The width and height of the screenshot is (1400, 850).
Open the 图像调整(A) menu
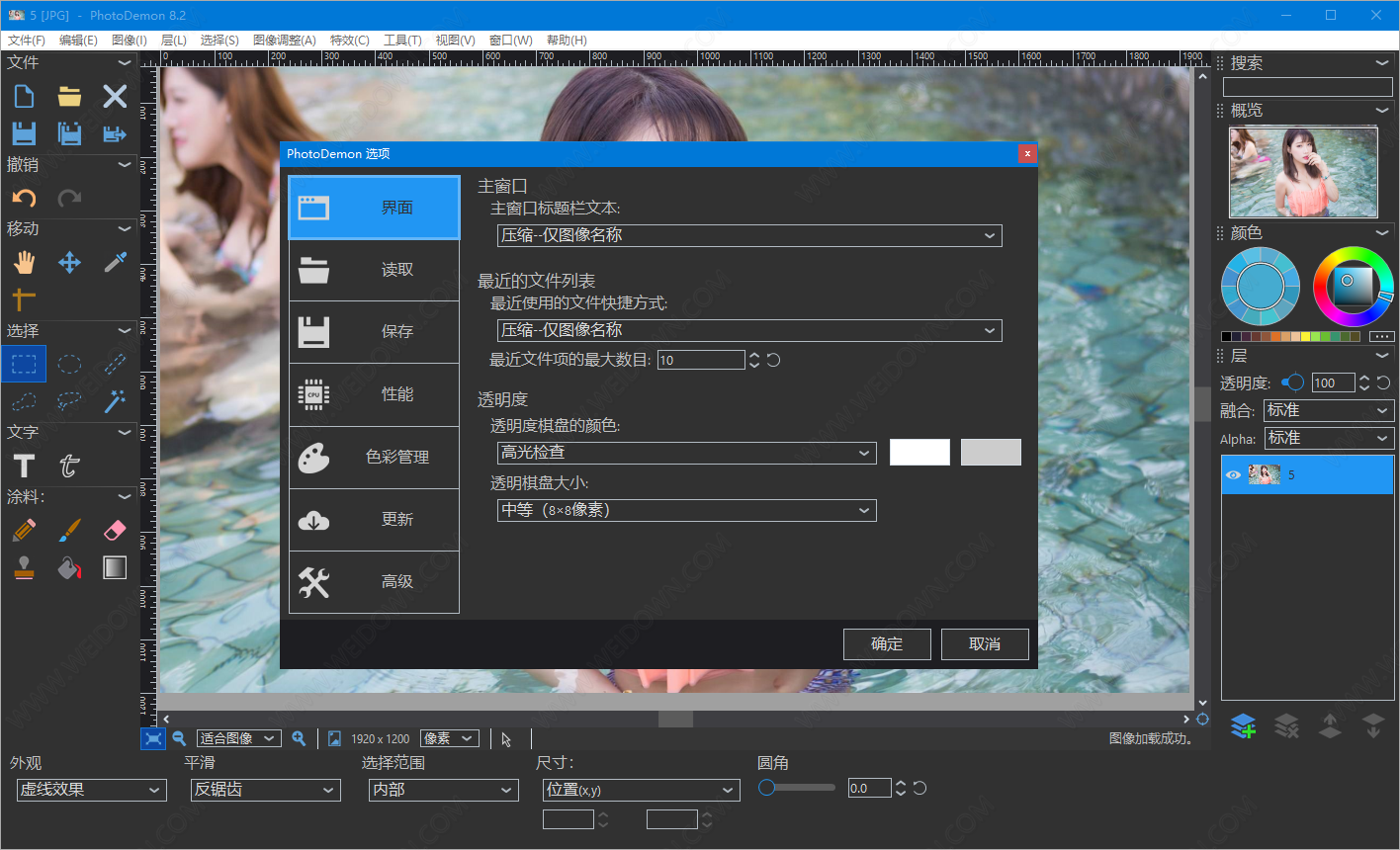tap(285, 41)
